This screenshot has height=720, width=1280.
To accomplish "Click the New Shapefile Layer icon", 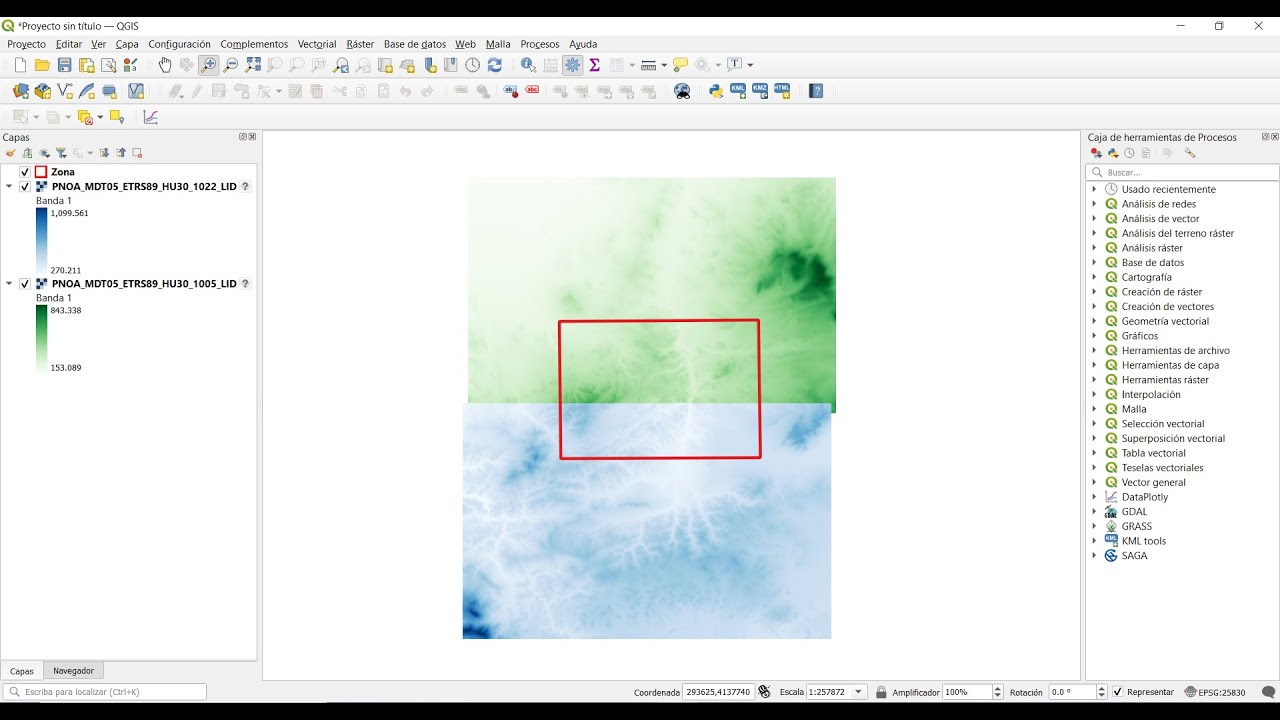I will coord(65,91).
